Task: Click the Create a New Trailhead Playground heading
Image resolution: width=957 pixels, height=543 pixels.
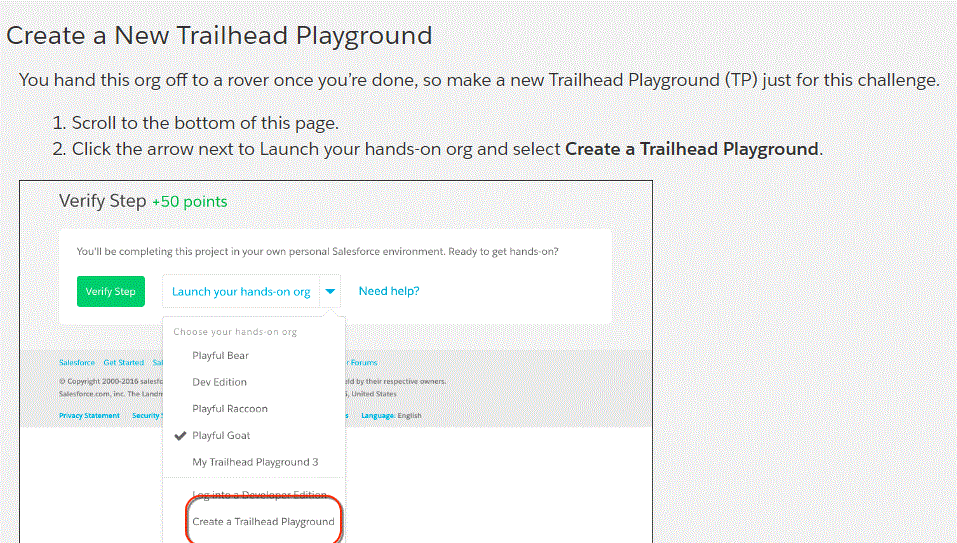Action: [219, 35]
